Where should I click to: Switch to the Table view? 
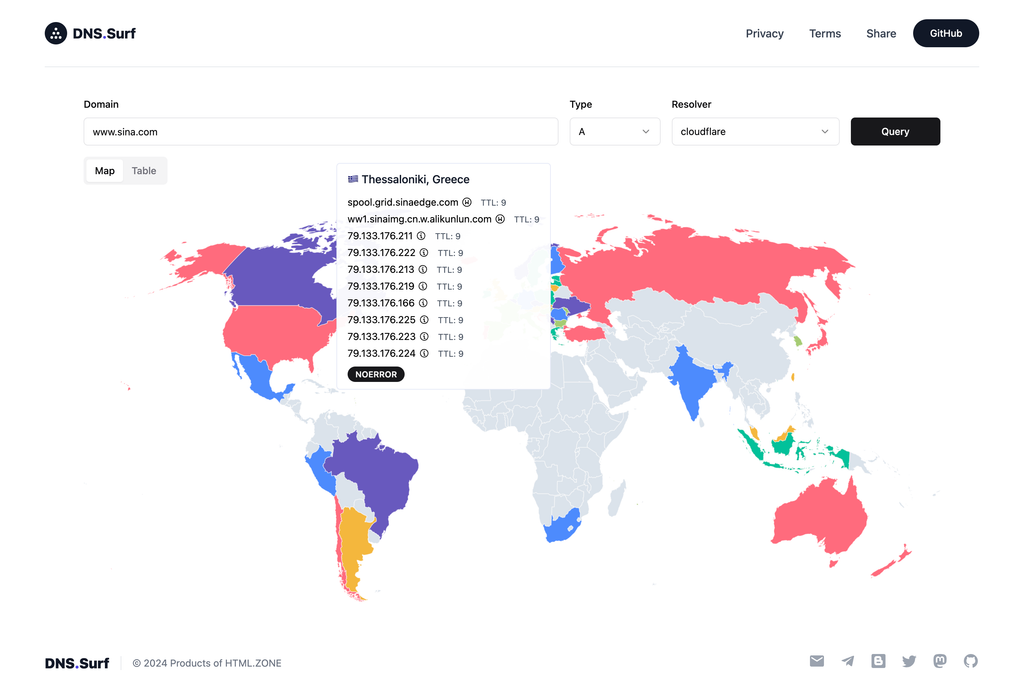click(144, 171)
